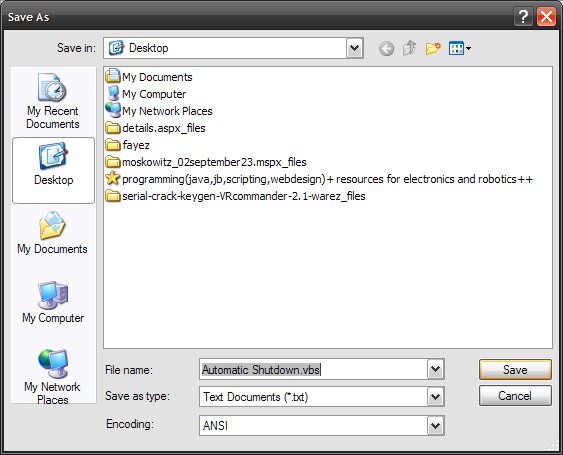Open the Save in Desktop combo box
563x455 pixels.
click(x=233, y=48)
